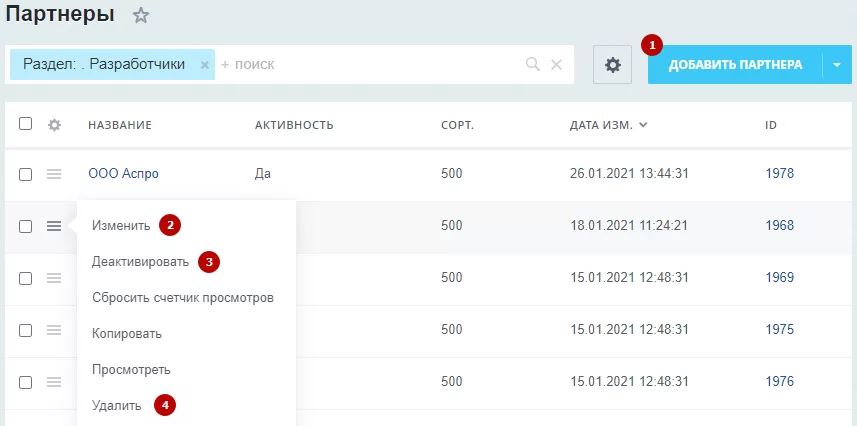
Task: Open list settings gear button next to search
Action: [x=612, y=65]
